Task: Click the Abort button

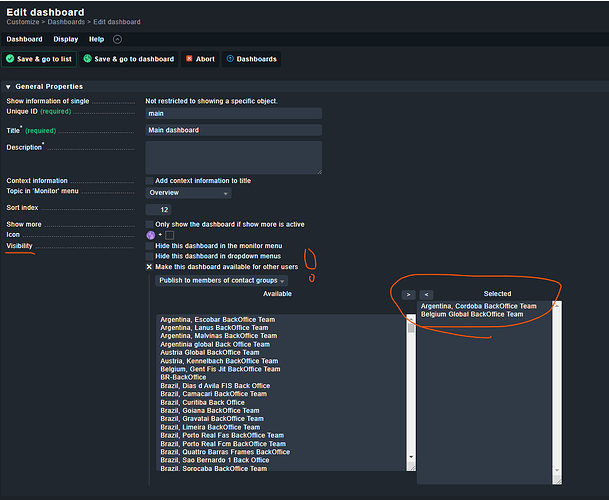Action: coord(200,59)
